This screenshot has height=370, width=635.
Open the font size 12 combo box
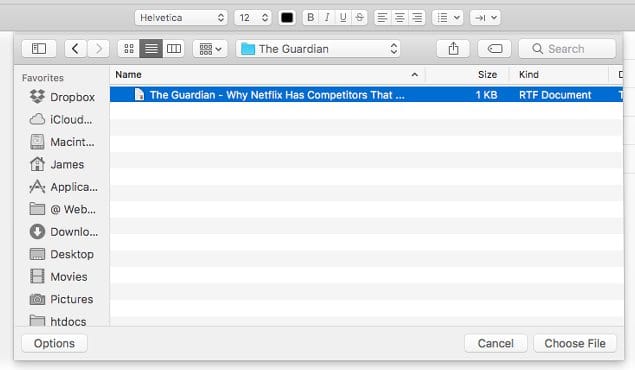pyautogui.click(x=253, y=17)
